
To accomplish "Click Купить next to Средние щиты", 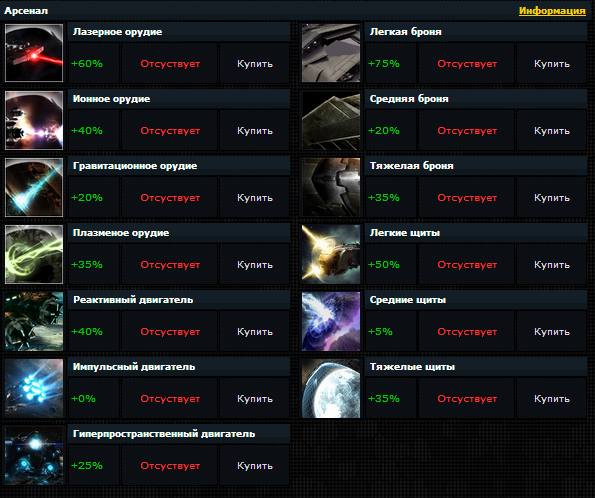I will 552,331.
